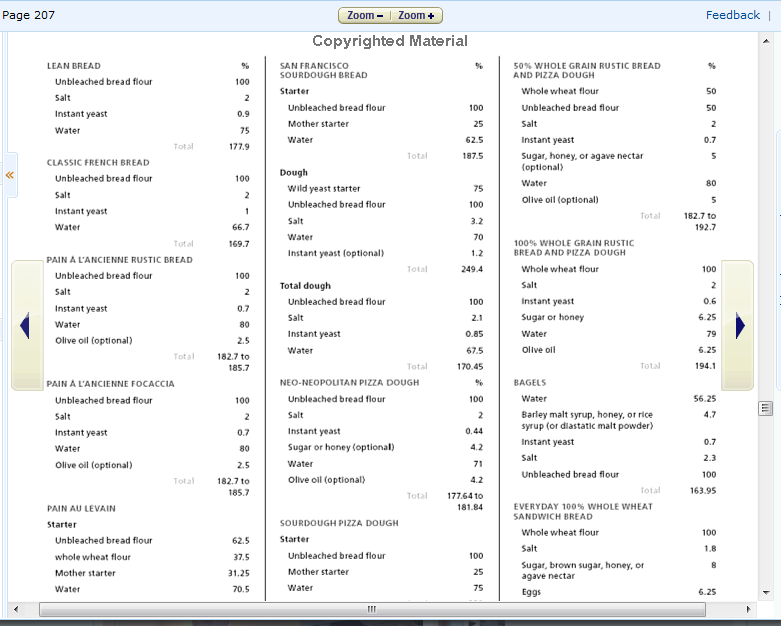The width and height of the screenshot is (781, 626).
Task: Click the CLASSIC FRENCH BREAD heading
Action: click(98, 162)
